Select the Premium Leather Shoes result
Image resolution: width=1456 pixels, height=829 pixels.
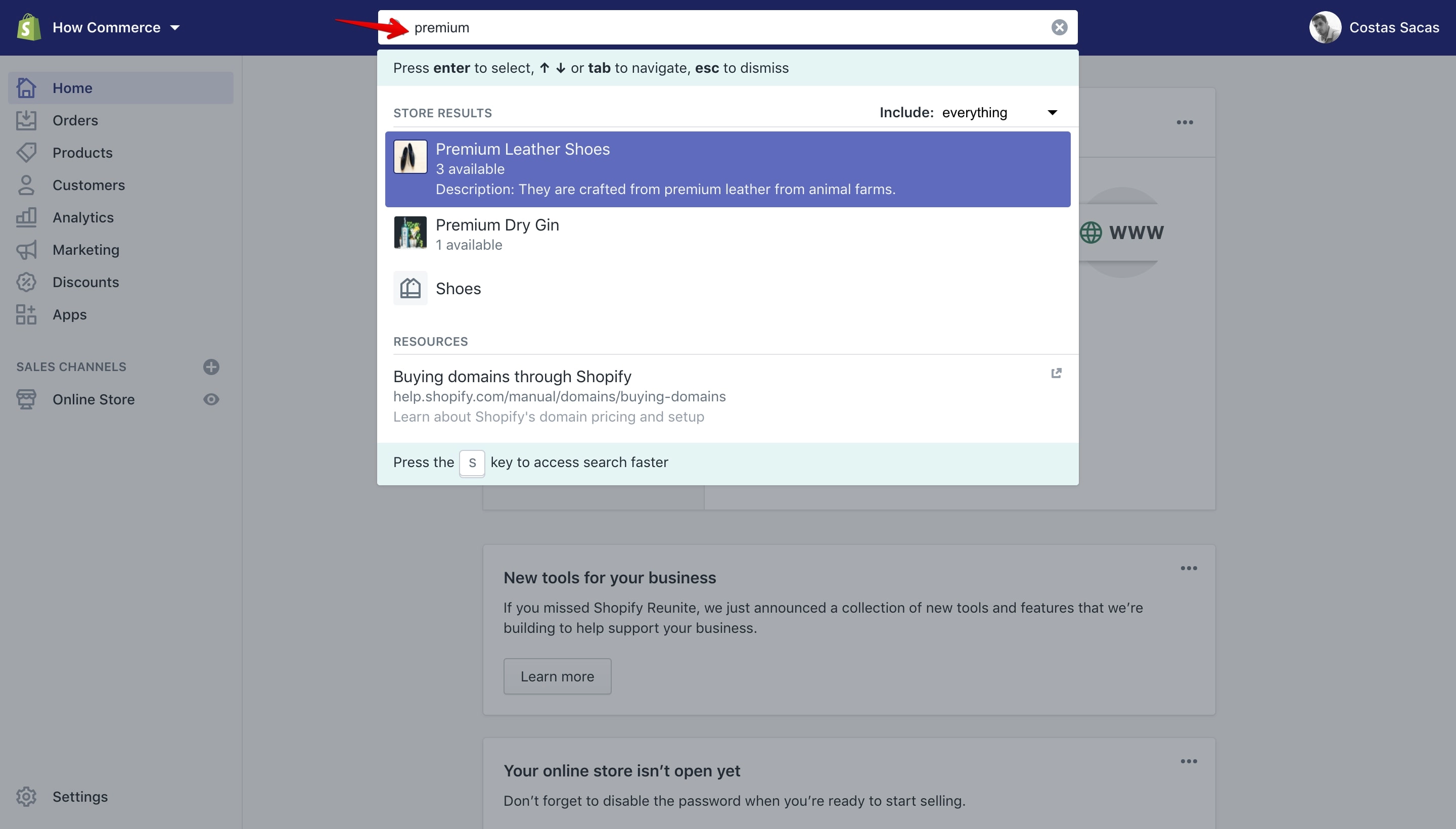[727, 169]
